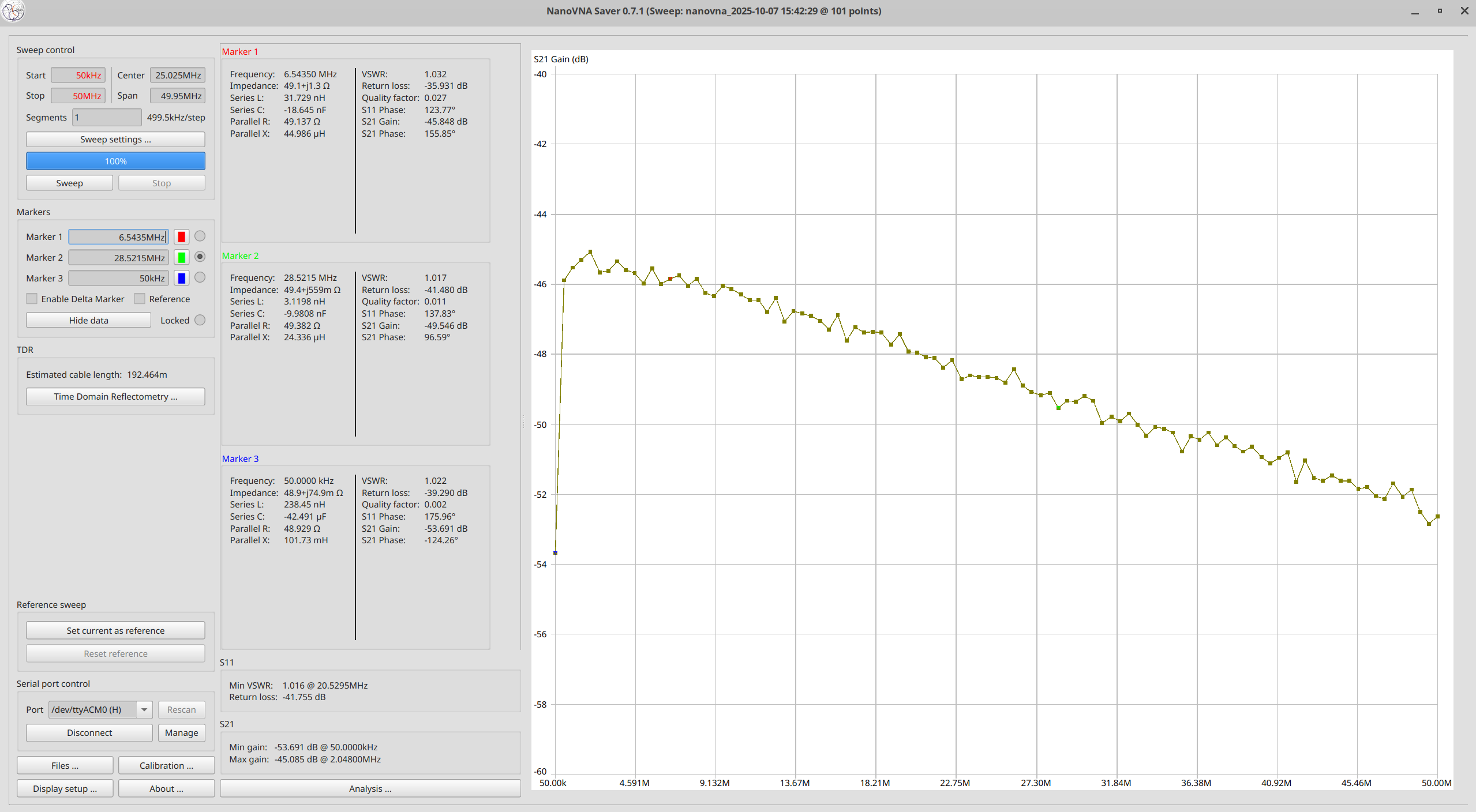Enable the Locked marker radio button

click(200, 320)
